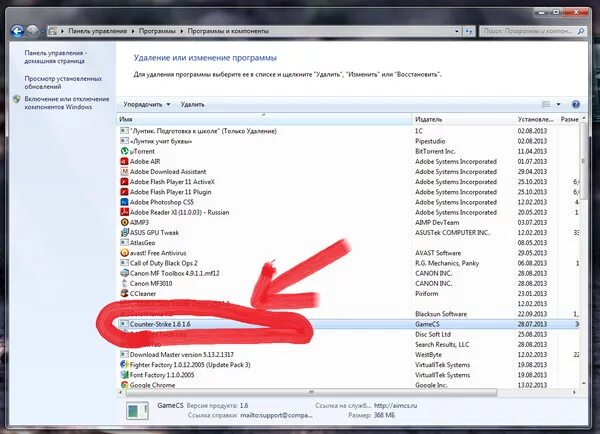This screenshot has height=434, width=600.
Task: Select Canon MF Toolbox icon
Action: point(124,273)
